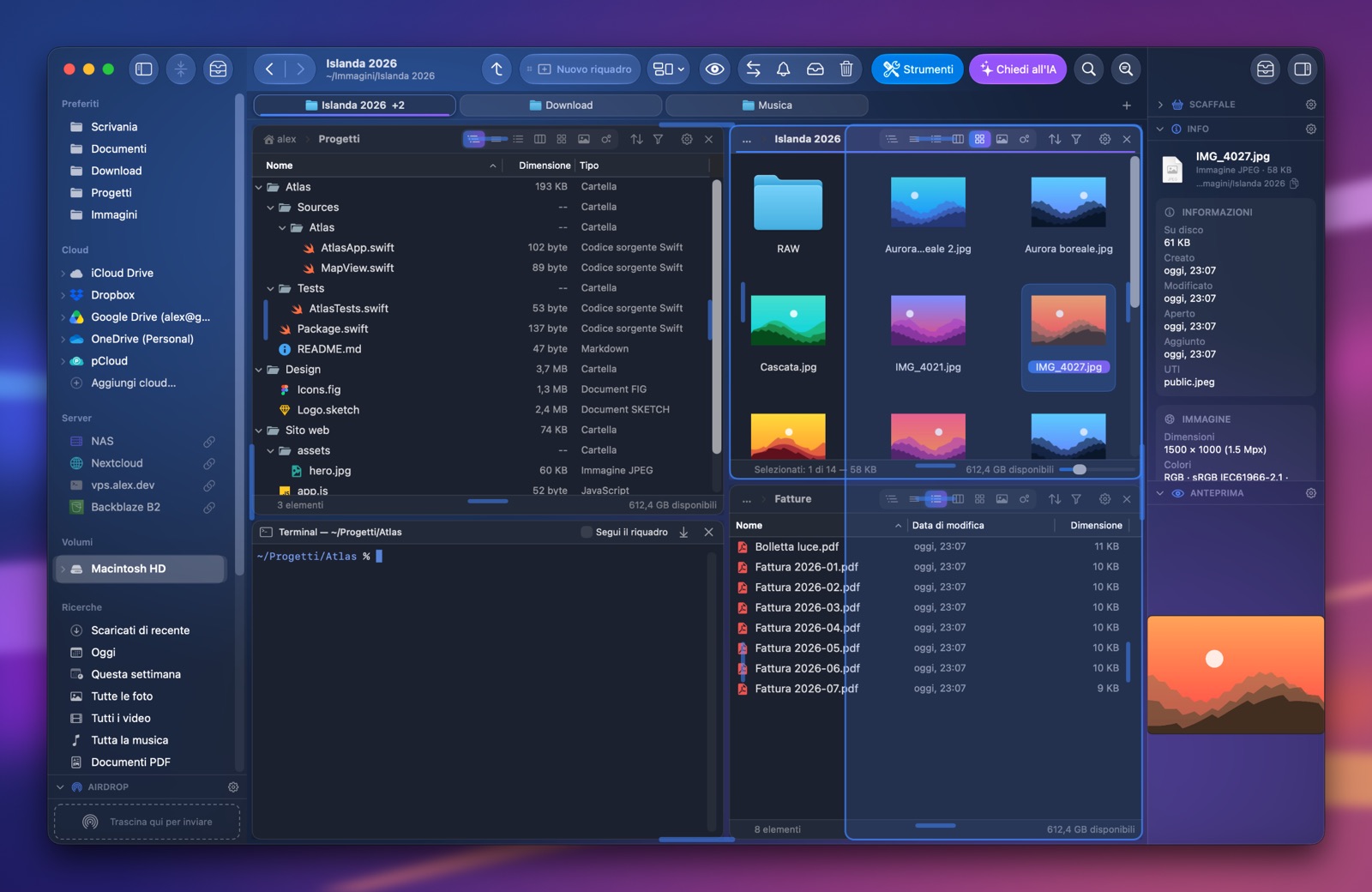Toggle the ANTEPRIMA eye section

(x=1178, y=493)
